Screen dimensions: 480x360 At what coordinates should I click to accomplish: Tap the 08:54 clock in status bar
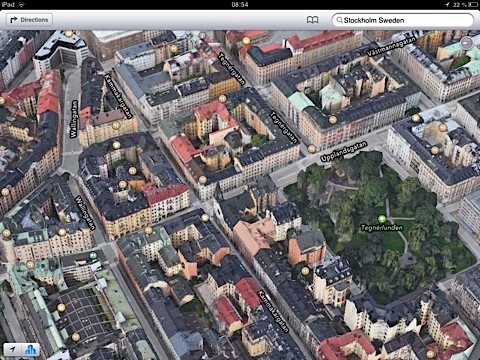point(240,4)
